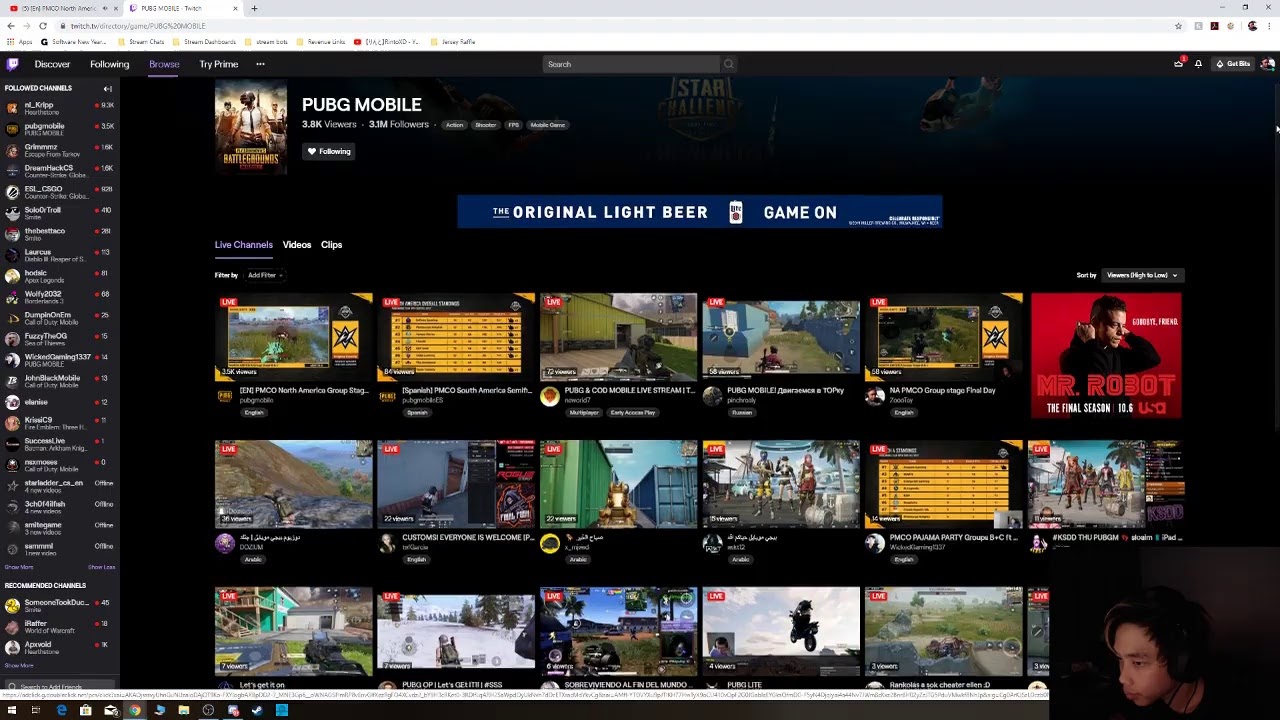The height and width of the screenshot is (720, 1280).
Task: Open the Spanish PMCO South America stream thumbnail
Action: coord(456,337)
